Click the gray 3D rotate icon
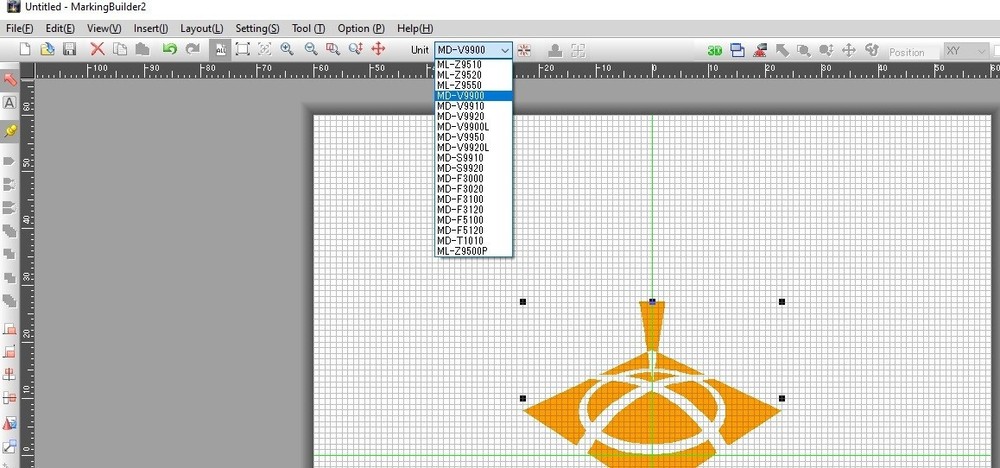Screen dimensions: 1000x468 pos(872,50)
